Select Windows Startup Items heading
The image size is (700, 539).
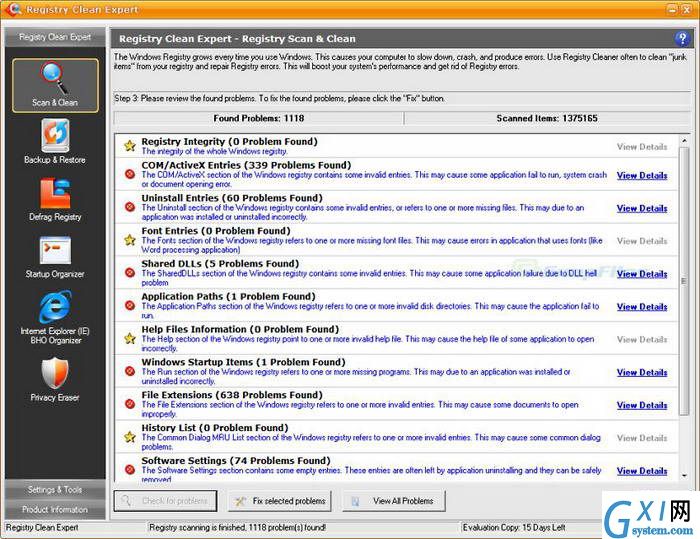click(x=243, y=362)
